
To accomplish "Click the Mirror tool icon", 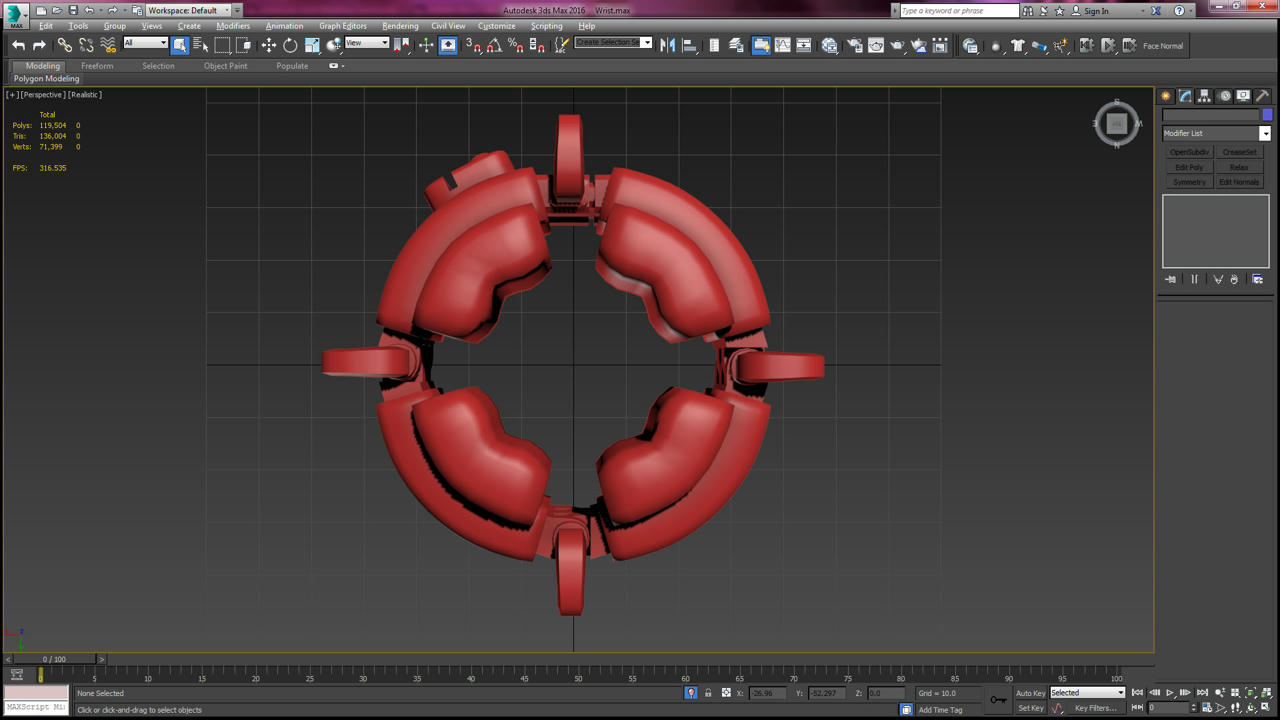I will coord(668,45).
